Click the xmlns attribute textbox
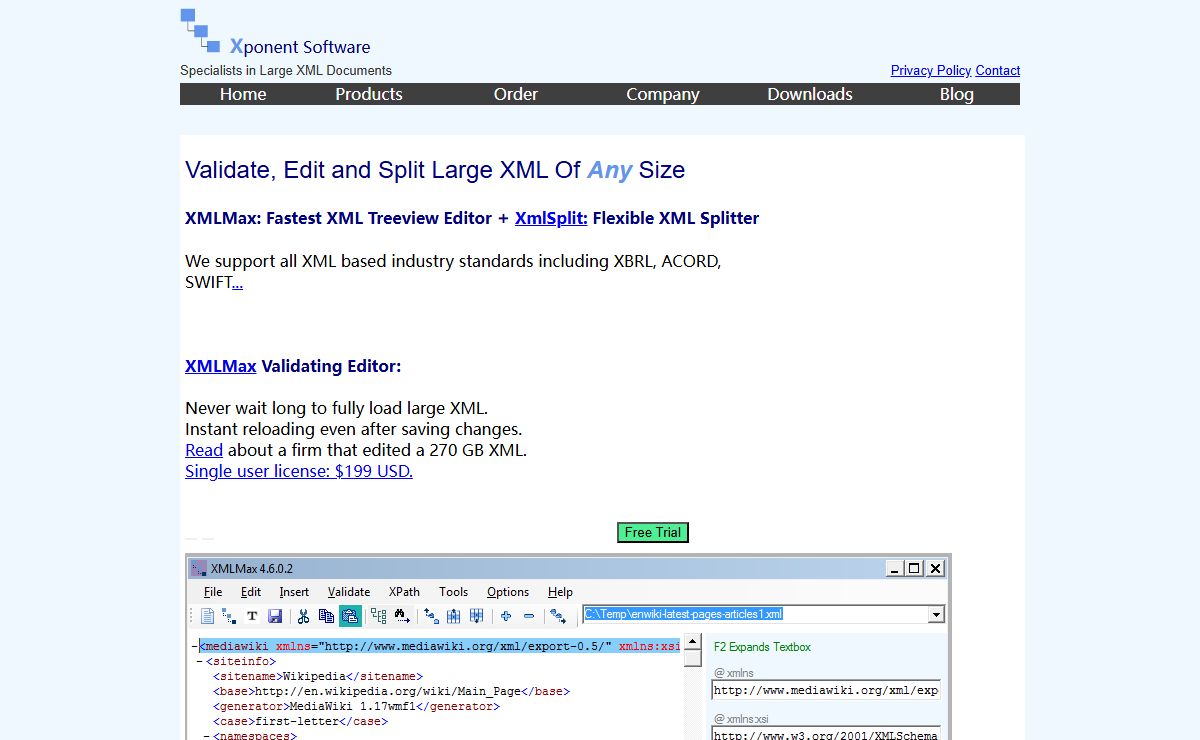The height and width of the screenshot is (740, 1200). click(x=826, y=690)
